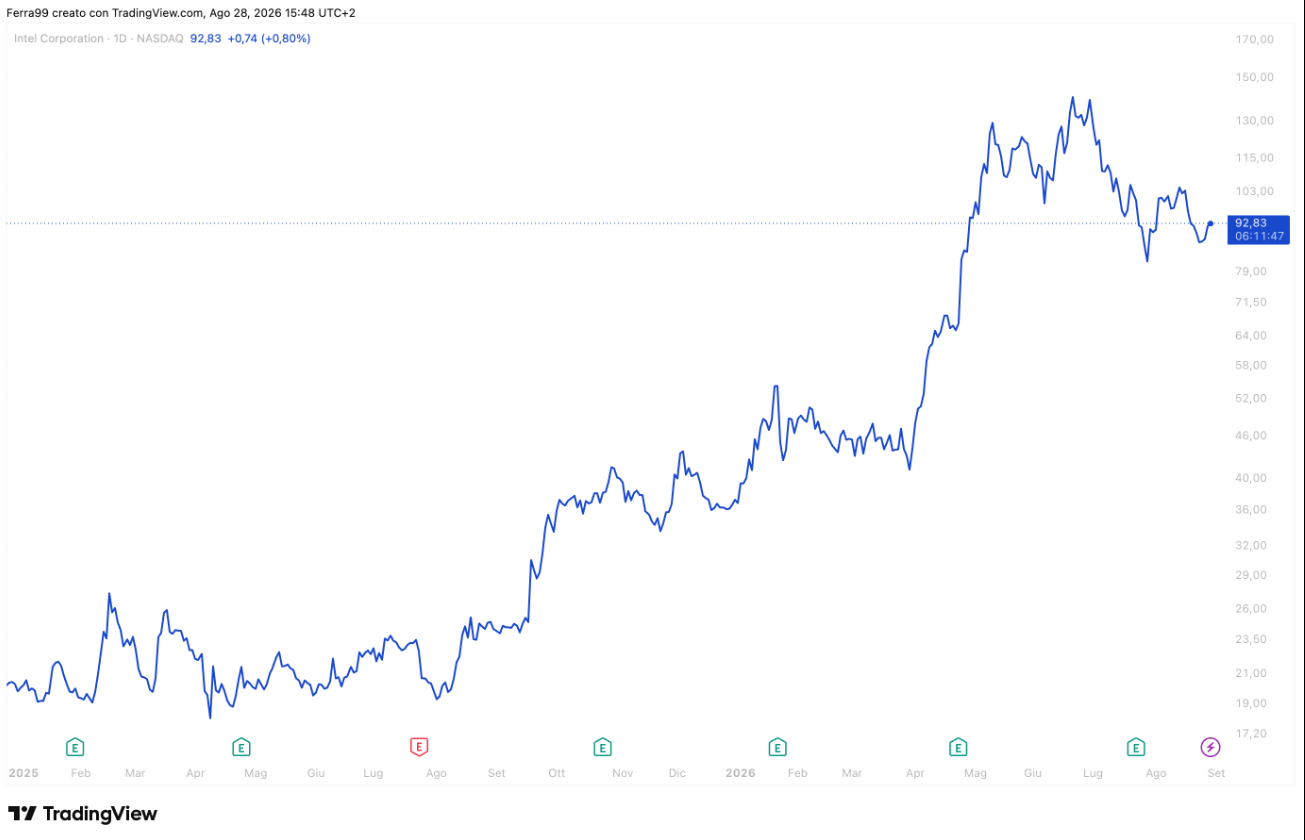Click the 17,20 price scale label
The height and width of the screenshot is (840, 1305).
click(x=1254, y=733)
